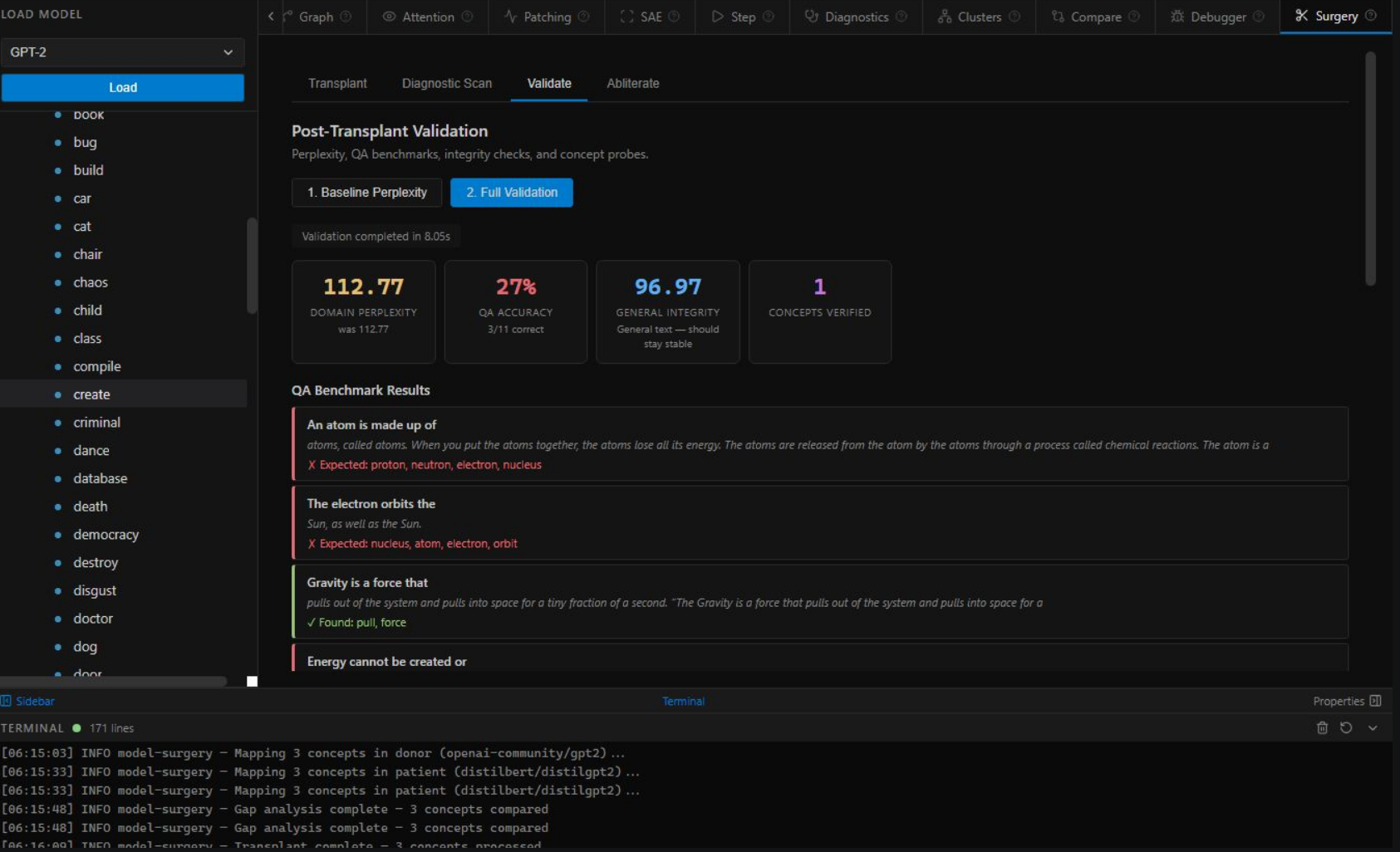Screen dimensions: 1400x852
Task: Open the GPT-2 model dropdown
Action: click(122, 52)
